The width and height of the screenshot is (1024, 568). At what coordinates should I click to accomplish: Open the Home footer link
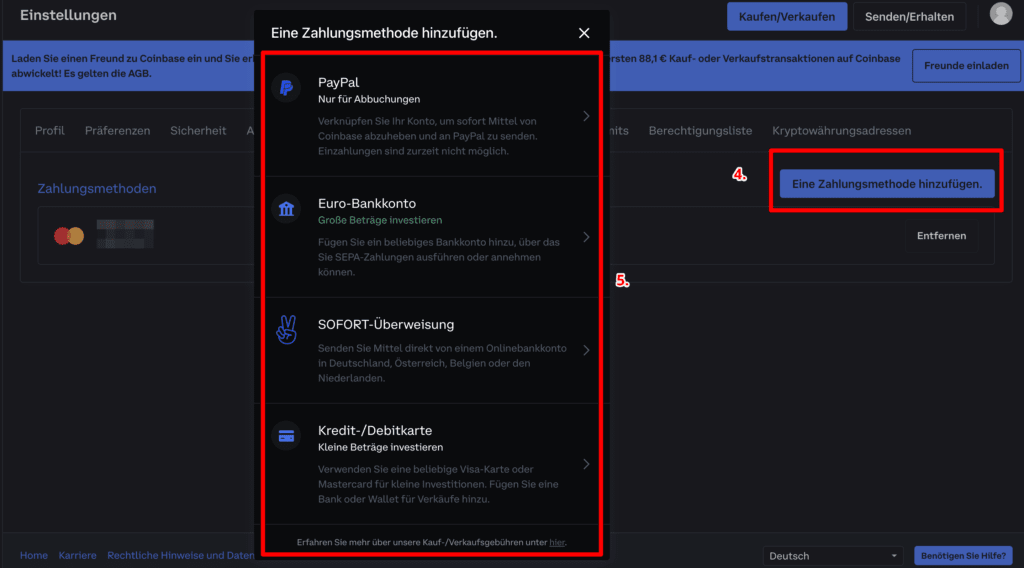[x=33, y=555]
